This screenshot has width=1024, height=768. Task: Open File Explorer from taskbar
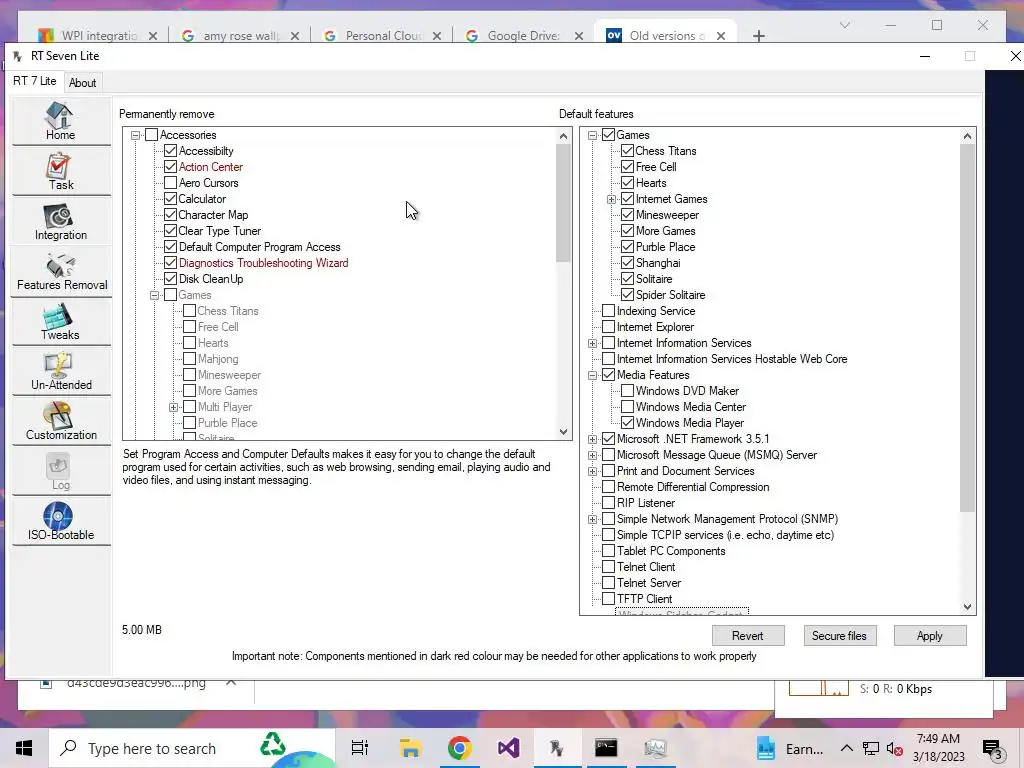click(410, 748)
